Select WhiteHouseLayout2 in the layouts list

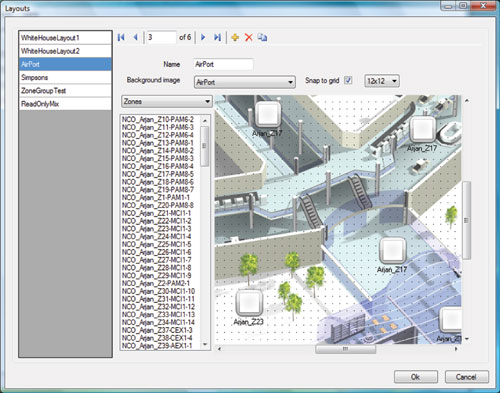[65, 51]
